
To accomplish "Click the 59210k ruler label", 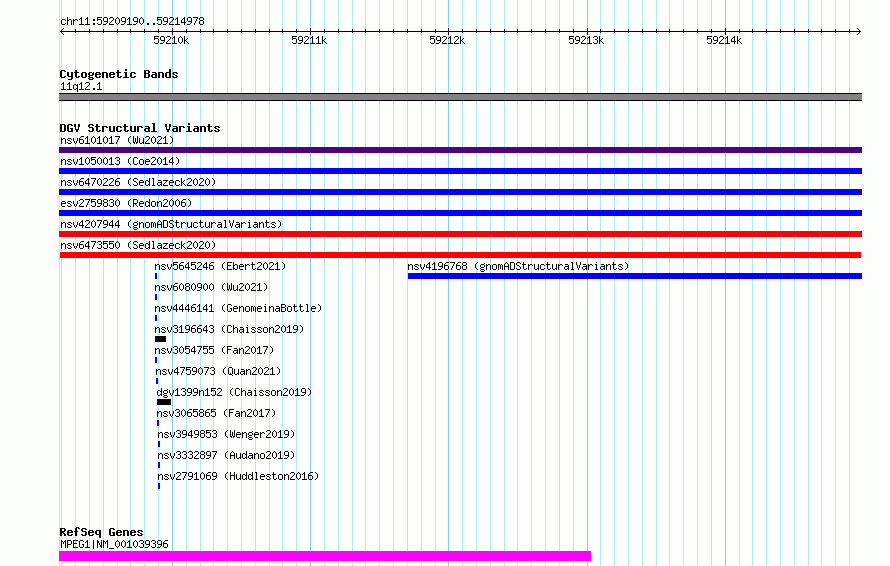I will tap(171, 40).
